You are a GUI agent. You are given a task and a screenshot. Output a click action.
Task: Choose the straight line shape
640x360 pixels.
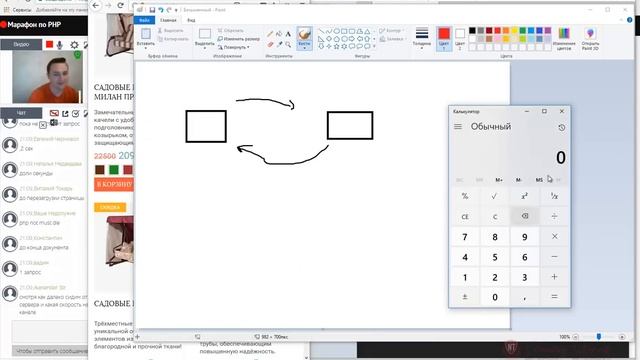tap(321, 31)
